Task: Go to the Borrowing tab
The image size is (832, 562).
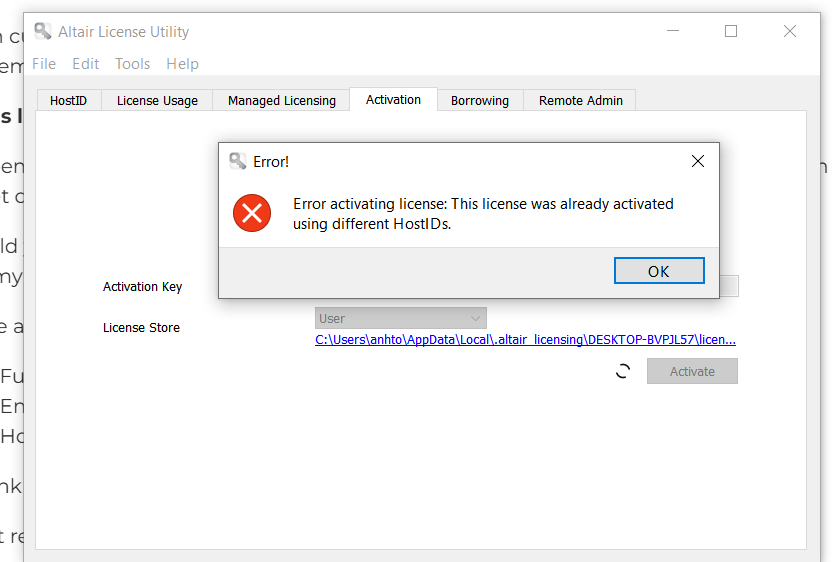Action: 480,100
